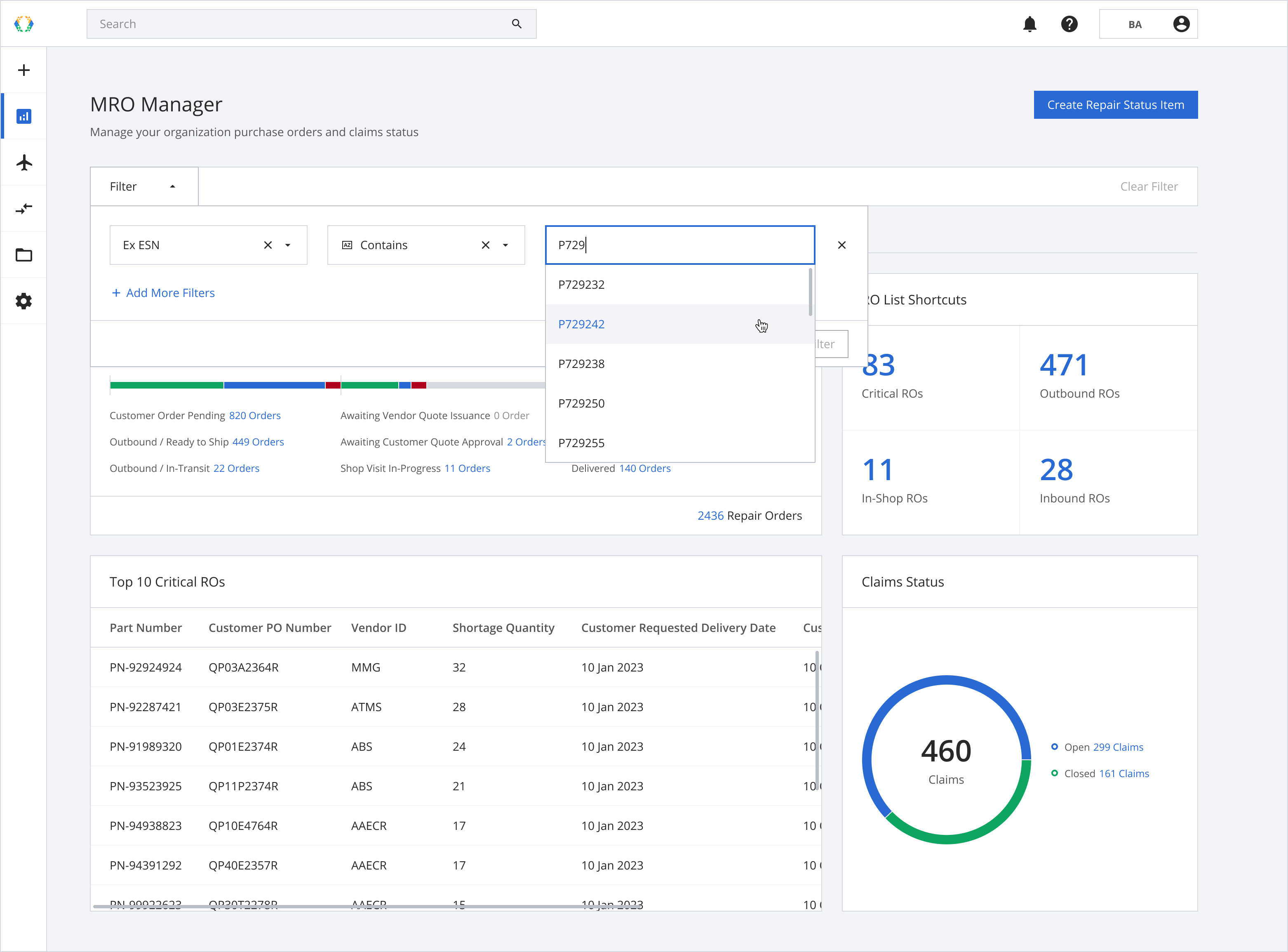The height and width of the screenshot is (952, 1288).
Task: Sort by Customer PO Number header
Action: 270,627
